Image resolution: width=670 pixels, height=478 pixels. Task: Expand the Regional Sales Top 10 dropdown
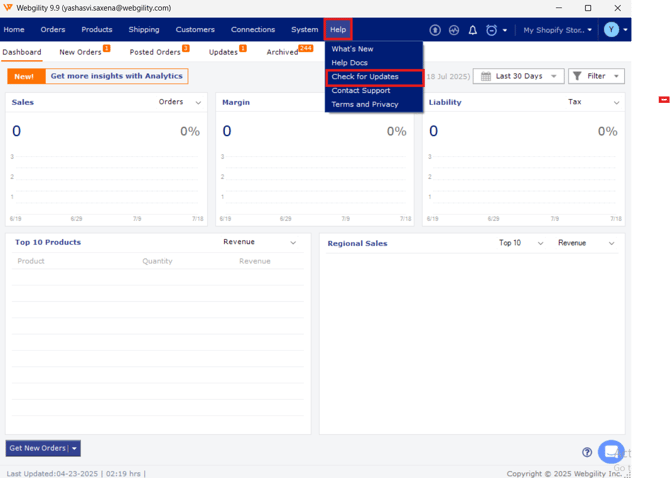(521, 243)
